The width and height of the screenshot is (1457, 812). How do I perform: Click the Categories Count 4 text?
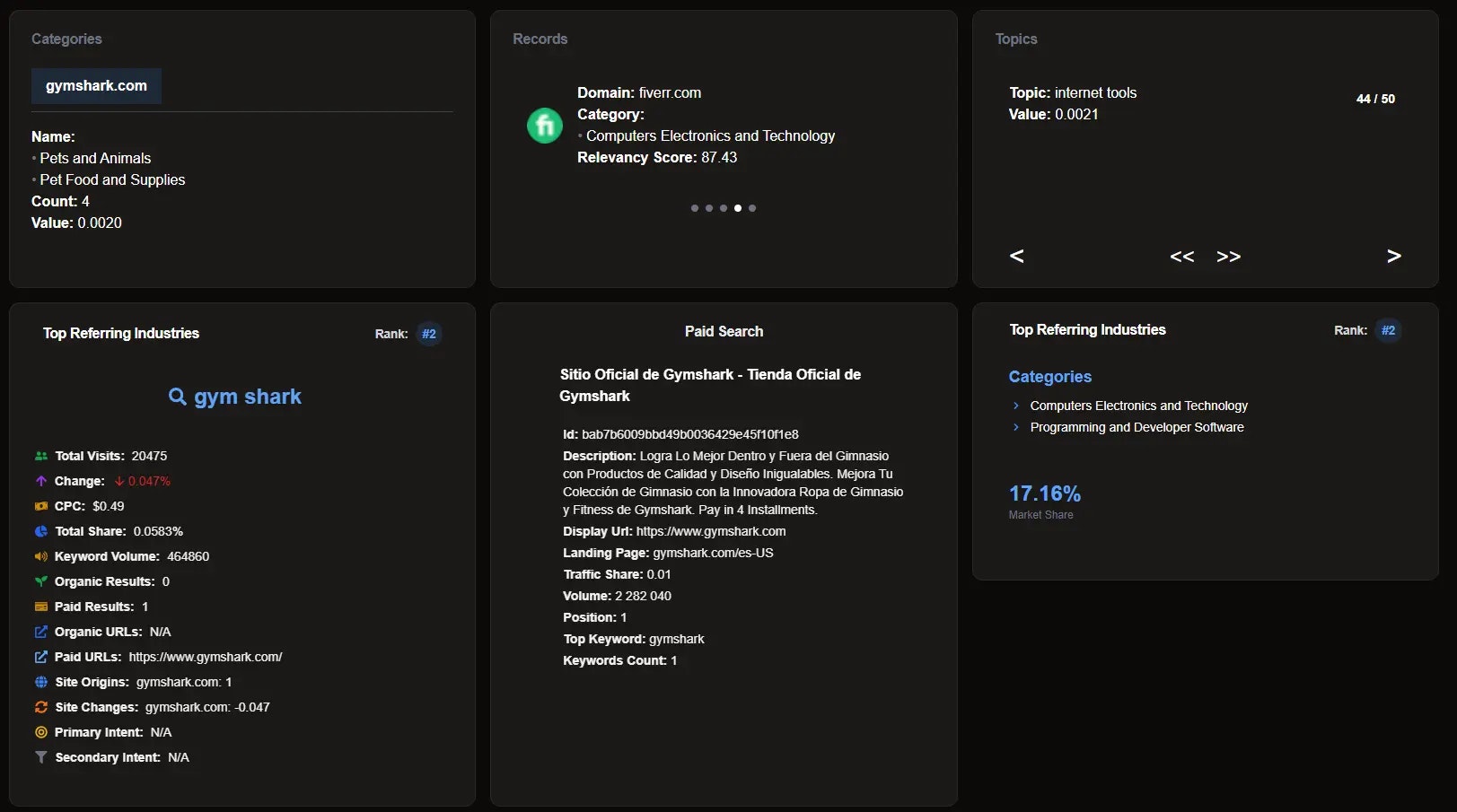(60, 201)
